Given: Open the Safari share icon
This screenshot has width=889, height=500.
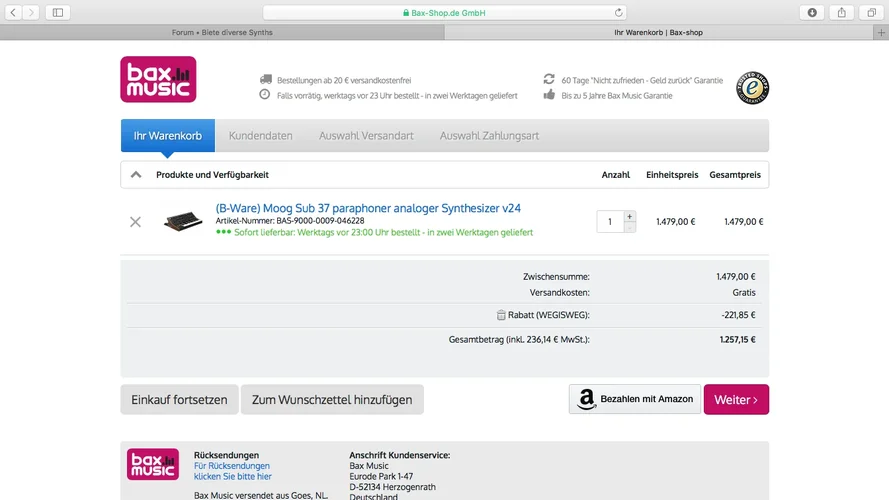Looking at the screenshot, I should tap(841, 12).
